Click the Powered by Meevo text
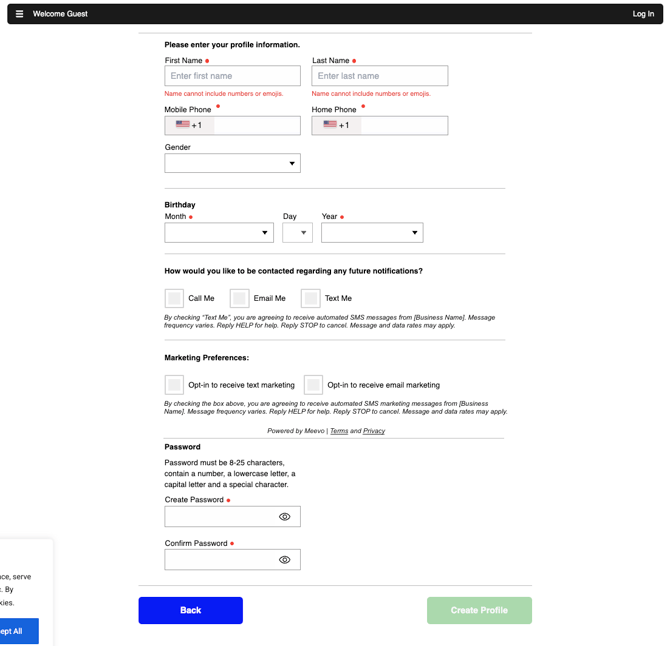The width and height of the screenshot is (670, 646). [296, 431]
